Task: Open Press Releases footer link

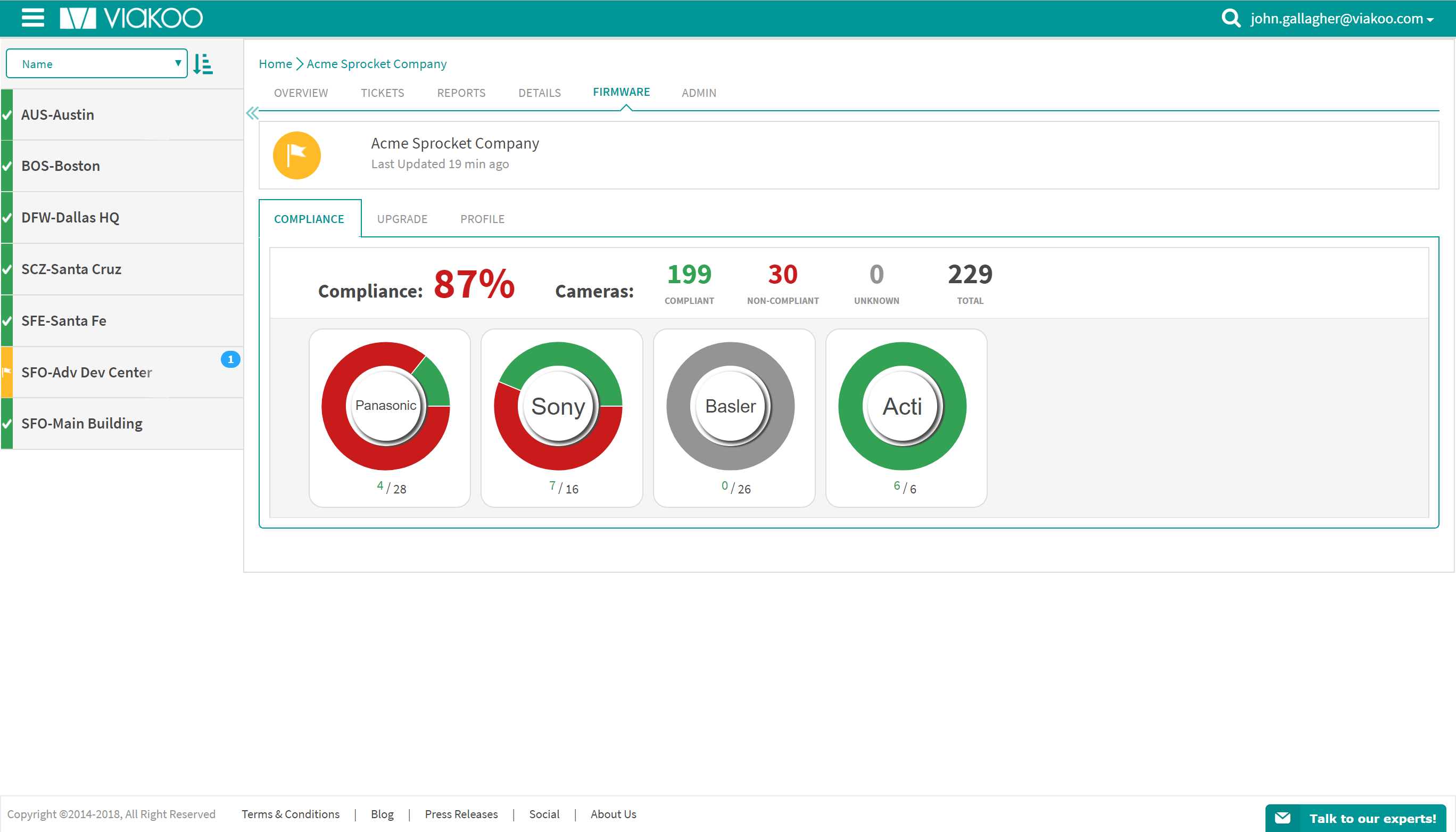Action: (x=461, y=814)
